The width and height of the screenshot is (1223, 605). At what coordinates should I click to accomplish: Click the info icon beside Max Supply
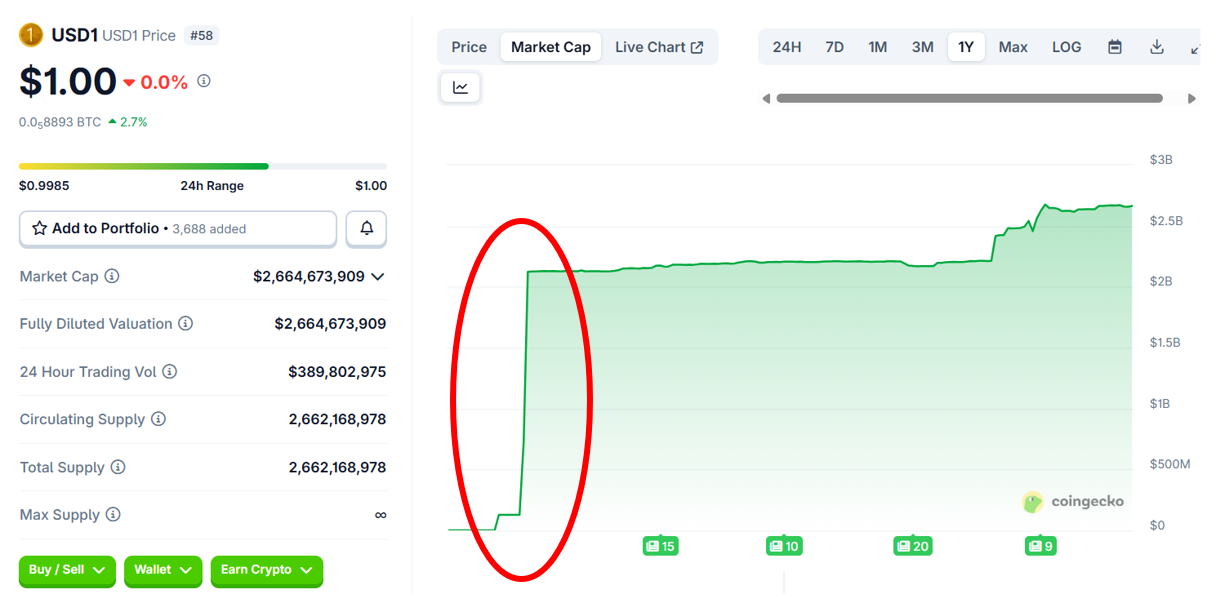pyautogui.click(x=113, y=515)
